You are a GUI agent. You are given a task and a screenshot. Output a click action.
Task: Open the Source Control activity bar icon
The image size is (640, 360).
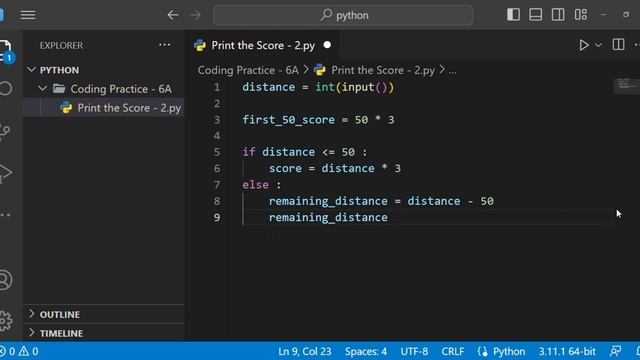coord(5,131)
